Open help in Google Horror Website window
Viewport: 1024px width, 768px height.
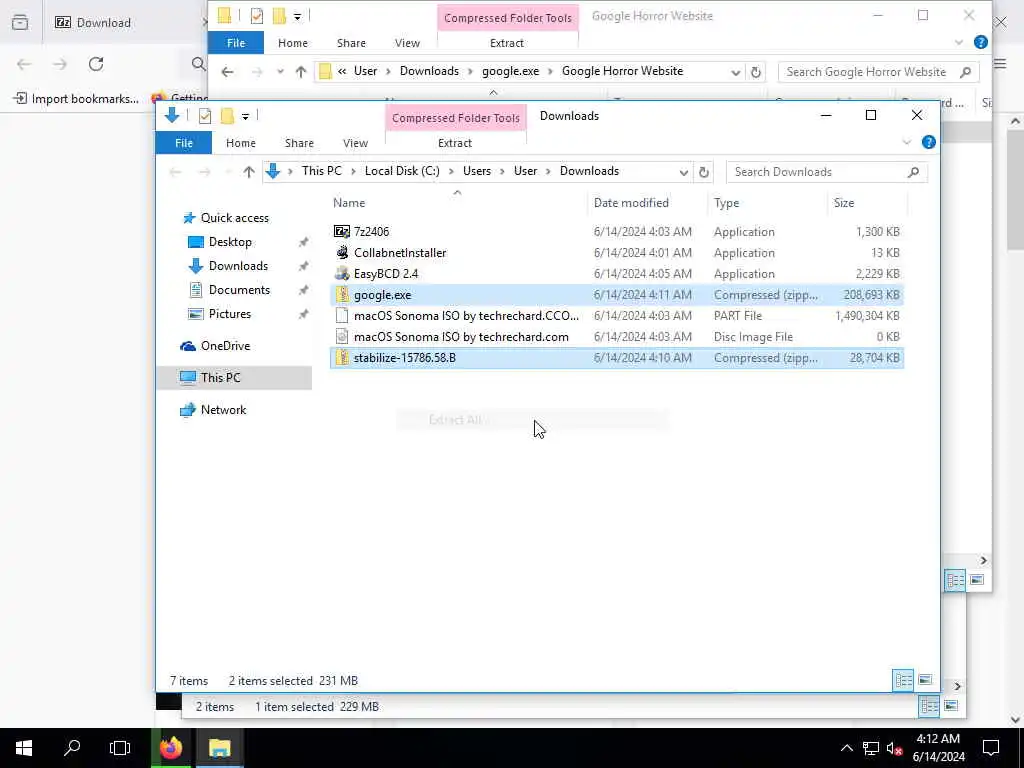pos(980,42)
